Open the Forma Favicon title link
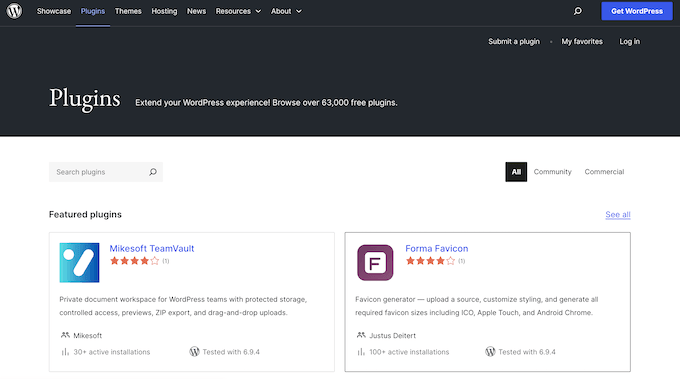This screenshot has height=379, width=680. tap(437, 248)
